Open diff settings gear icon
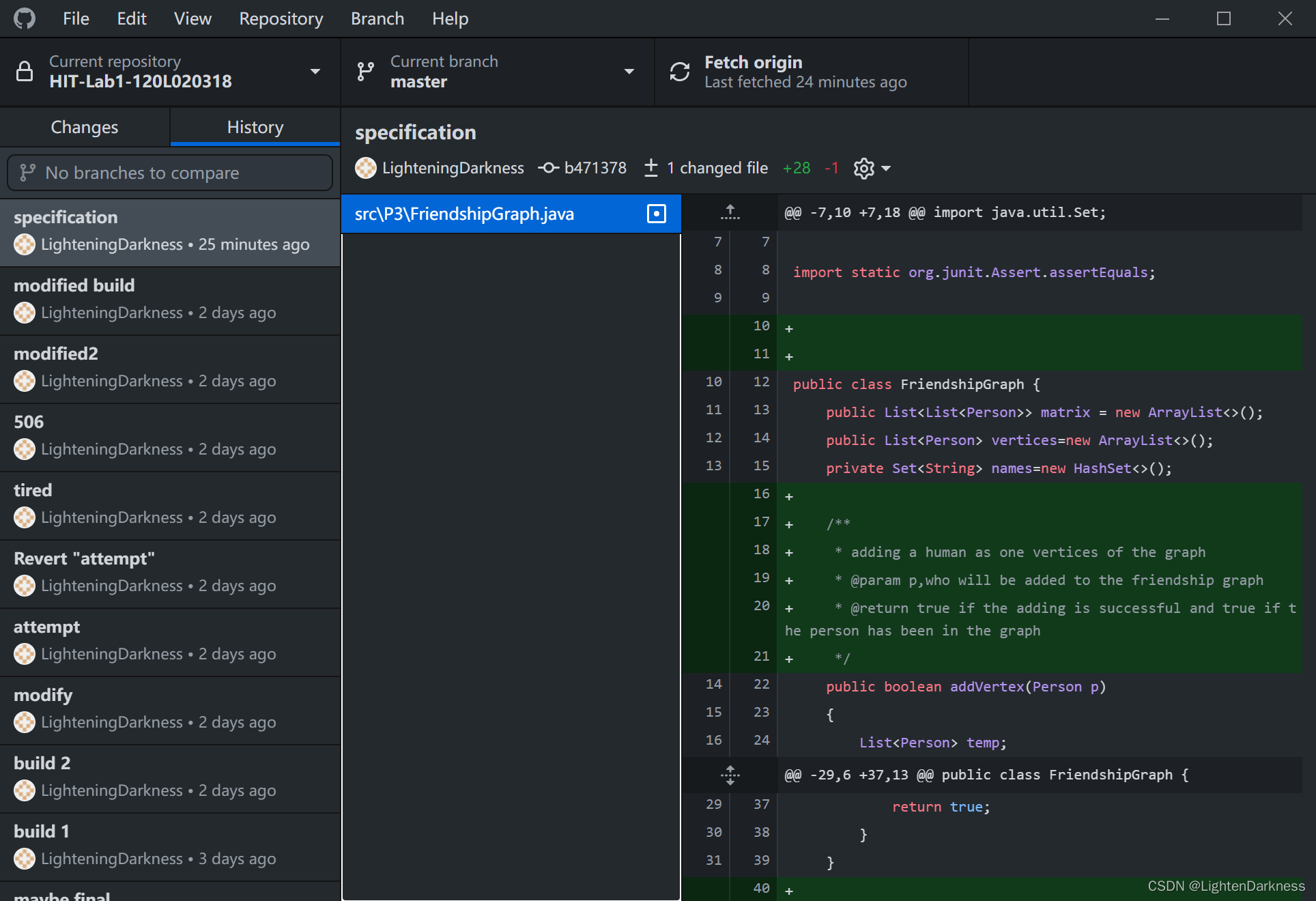Viewport: 1316px width, 901px height. (864, 168)
